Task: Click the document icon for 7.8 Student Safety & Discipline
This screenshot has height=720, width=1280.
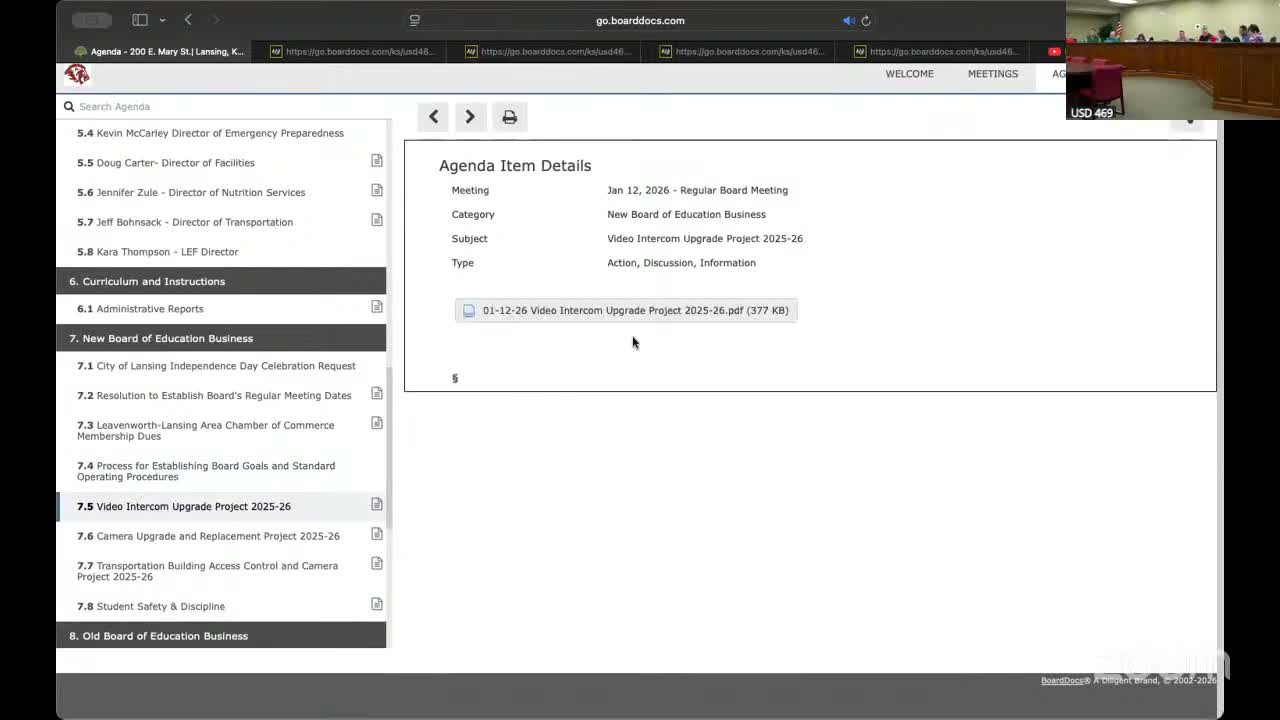Action: click(x=377, y=604)
